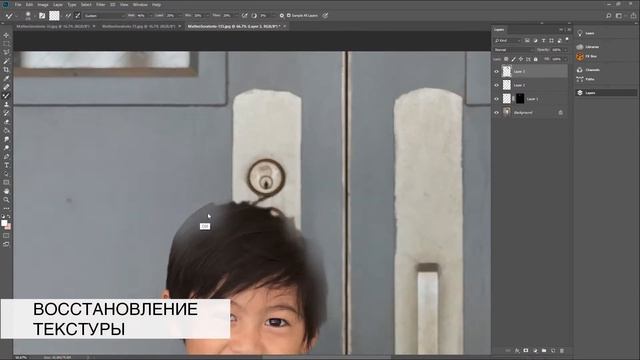Enable airbrush-style build-up in options bar
Viewport: 640px width, 360px height.
click(x=244, y=16)
